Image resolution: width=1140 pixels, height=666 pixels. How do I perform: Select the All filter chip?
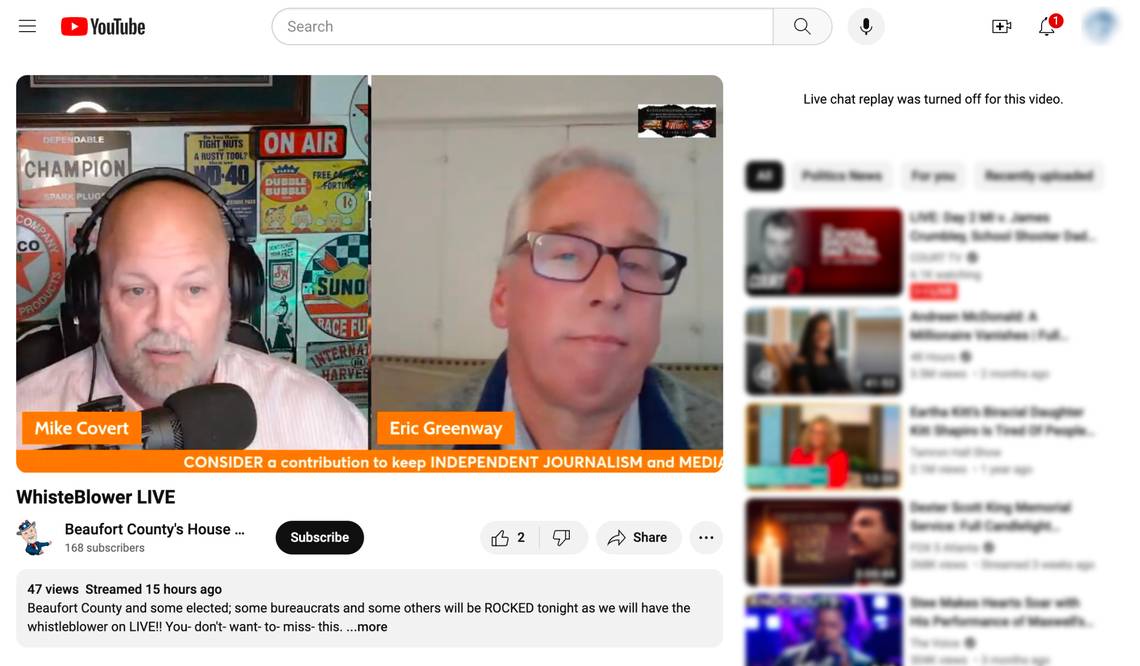(x=764, y=176)
